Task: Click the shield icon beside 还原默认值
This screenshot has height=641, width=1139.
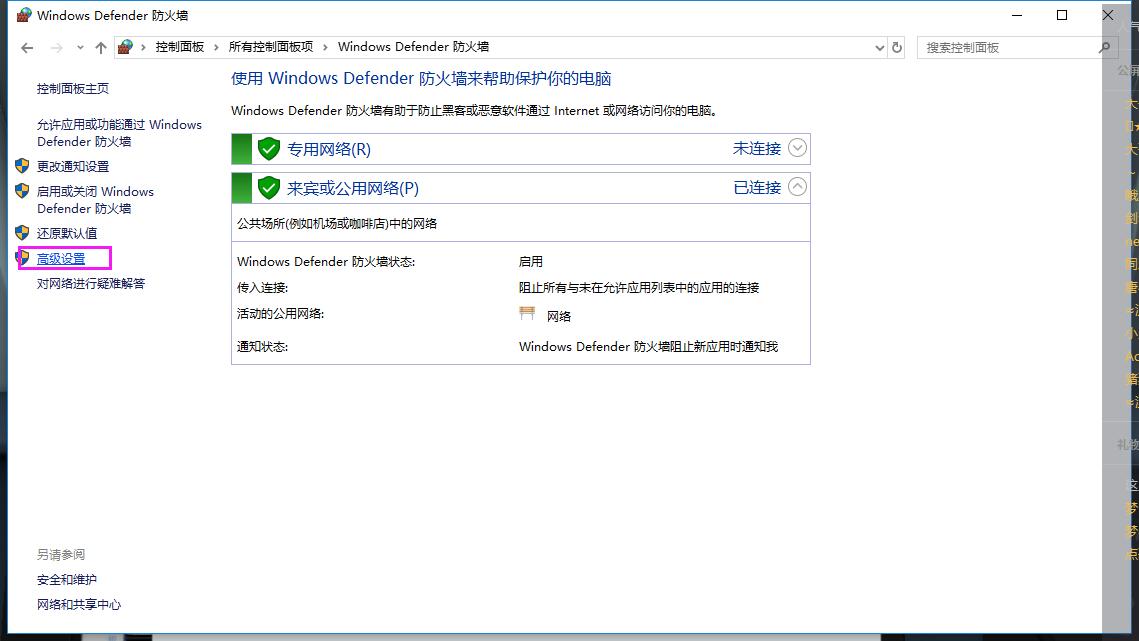Action: pos(22,233)
